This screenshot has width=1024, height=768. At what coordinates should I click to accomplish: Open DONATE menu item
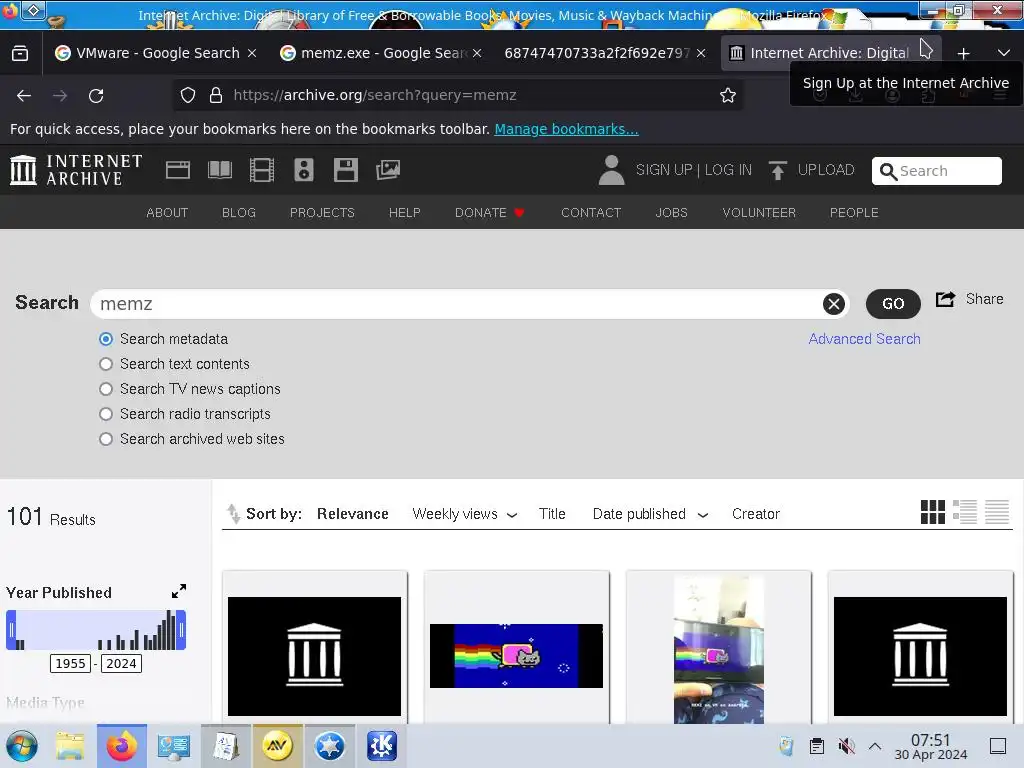pos(489,213)
